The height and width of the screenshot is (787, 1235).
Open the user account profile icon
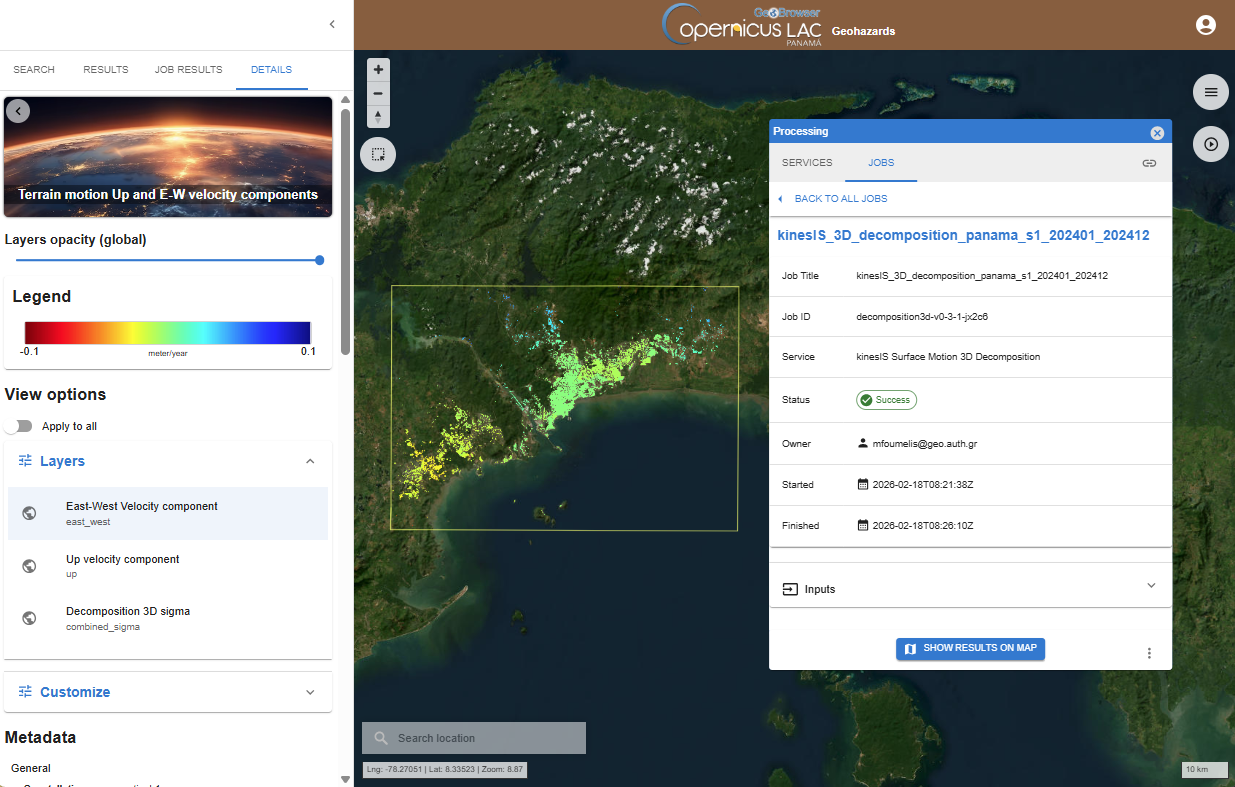click(x=1205, y=25)
